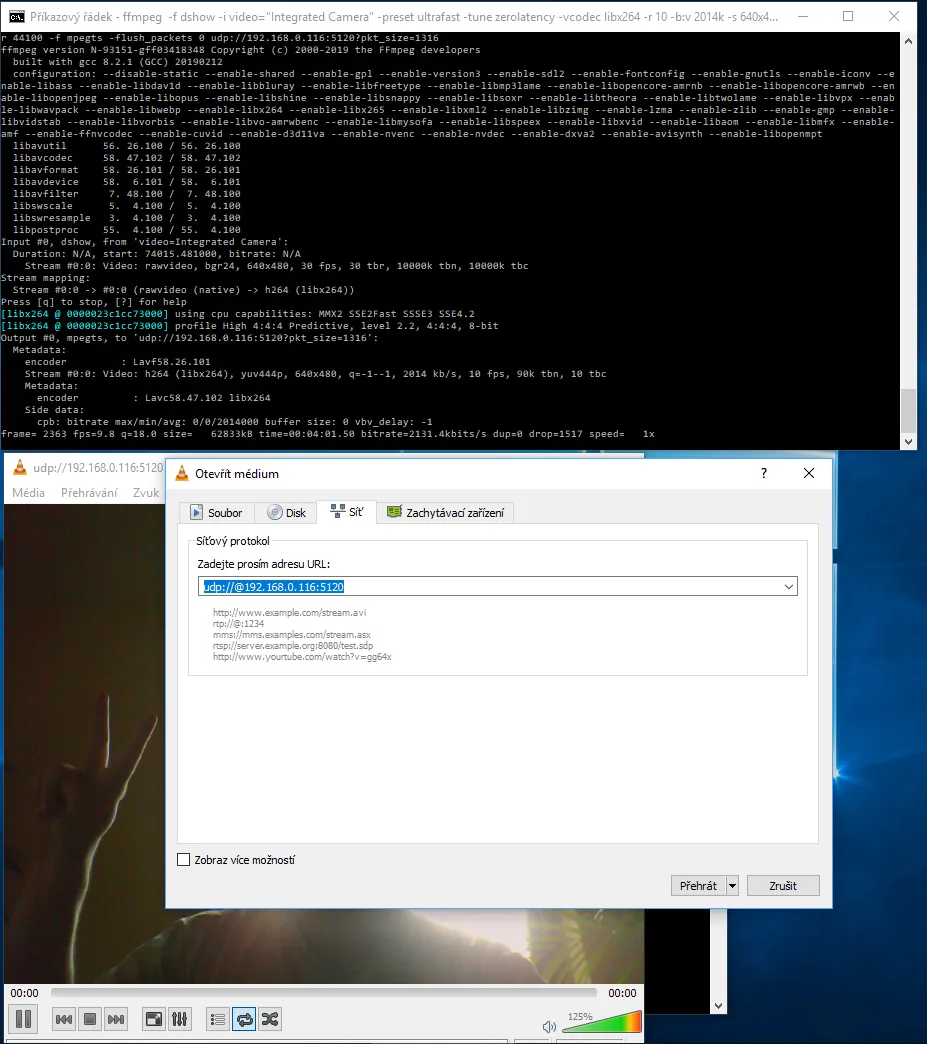Expand the URL history dropdown arrow

[788, 587]
